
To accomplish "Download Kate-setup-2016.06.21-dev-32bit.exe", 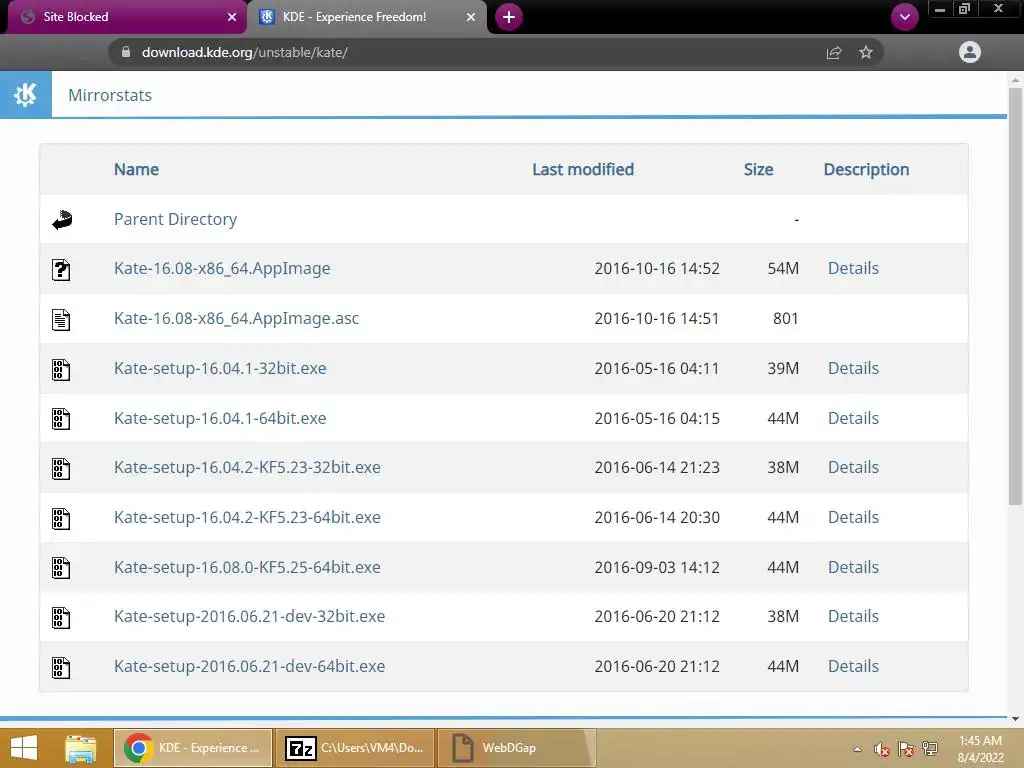I will point(249,616).
